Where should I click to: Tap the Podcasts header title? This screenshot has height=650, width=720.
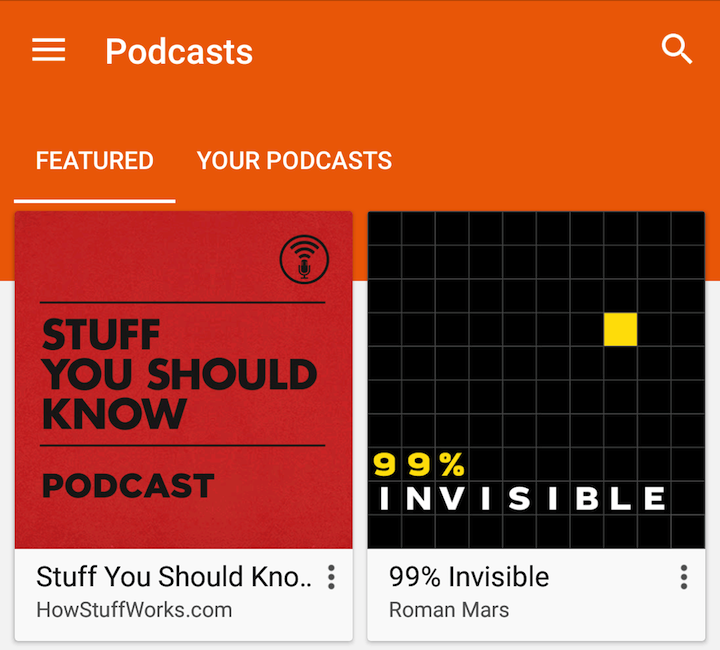pyautogui.click(x=179, y=51)
